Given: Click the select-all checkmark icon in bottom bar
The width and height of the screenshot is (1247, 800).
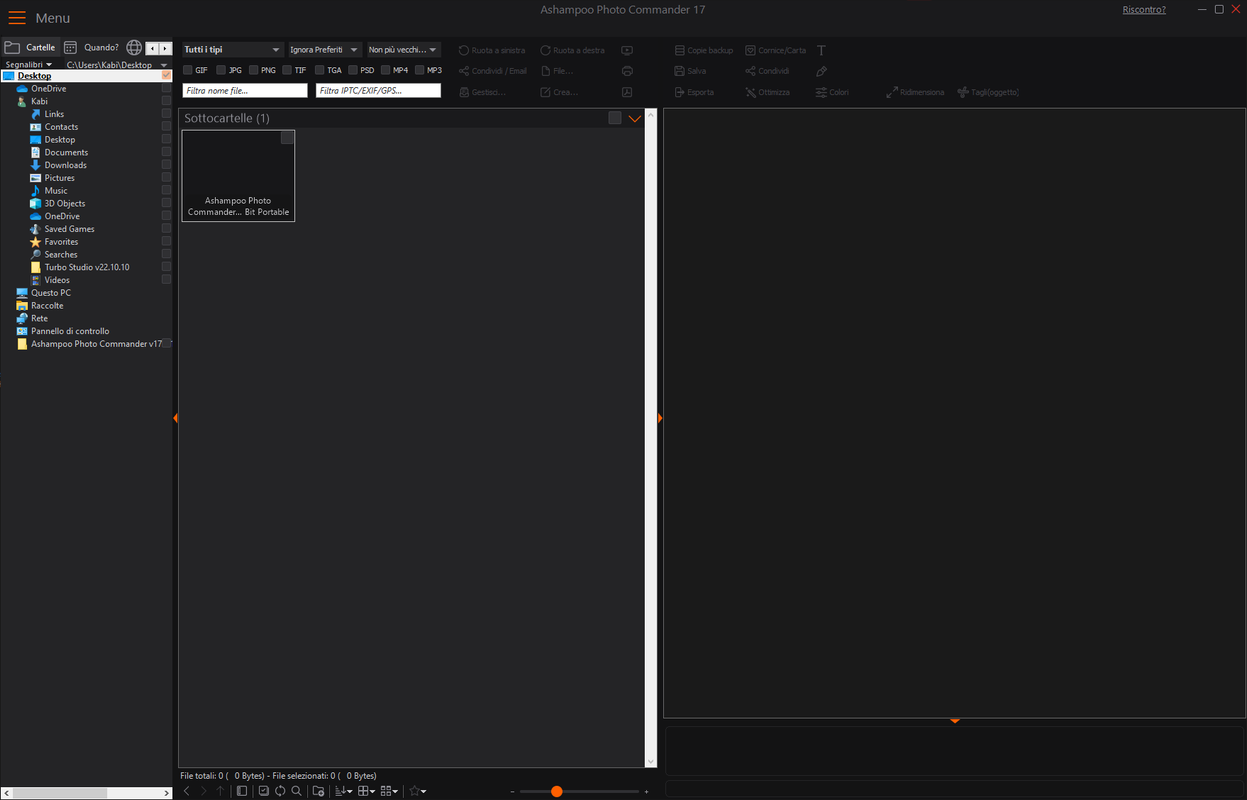Looking at the screenshot, I should (x=263, y=791).
